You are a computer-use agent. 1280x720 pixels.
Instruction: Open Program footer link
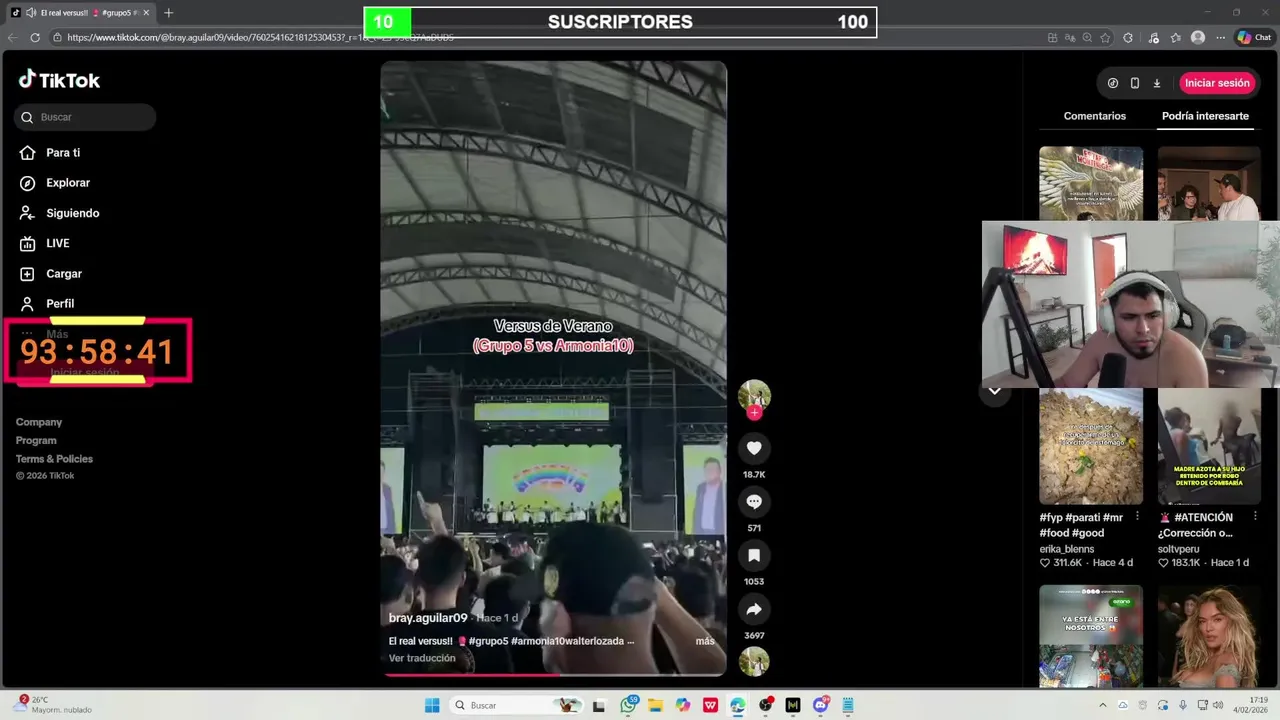36,440
